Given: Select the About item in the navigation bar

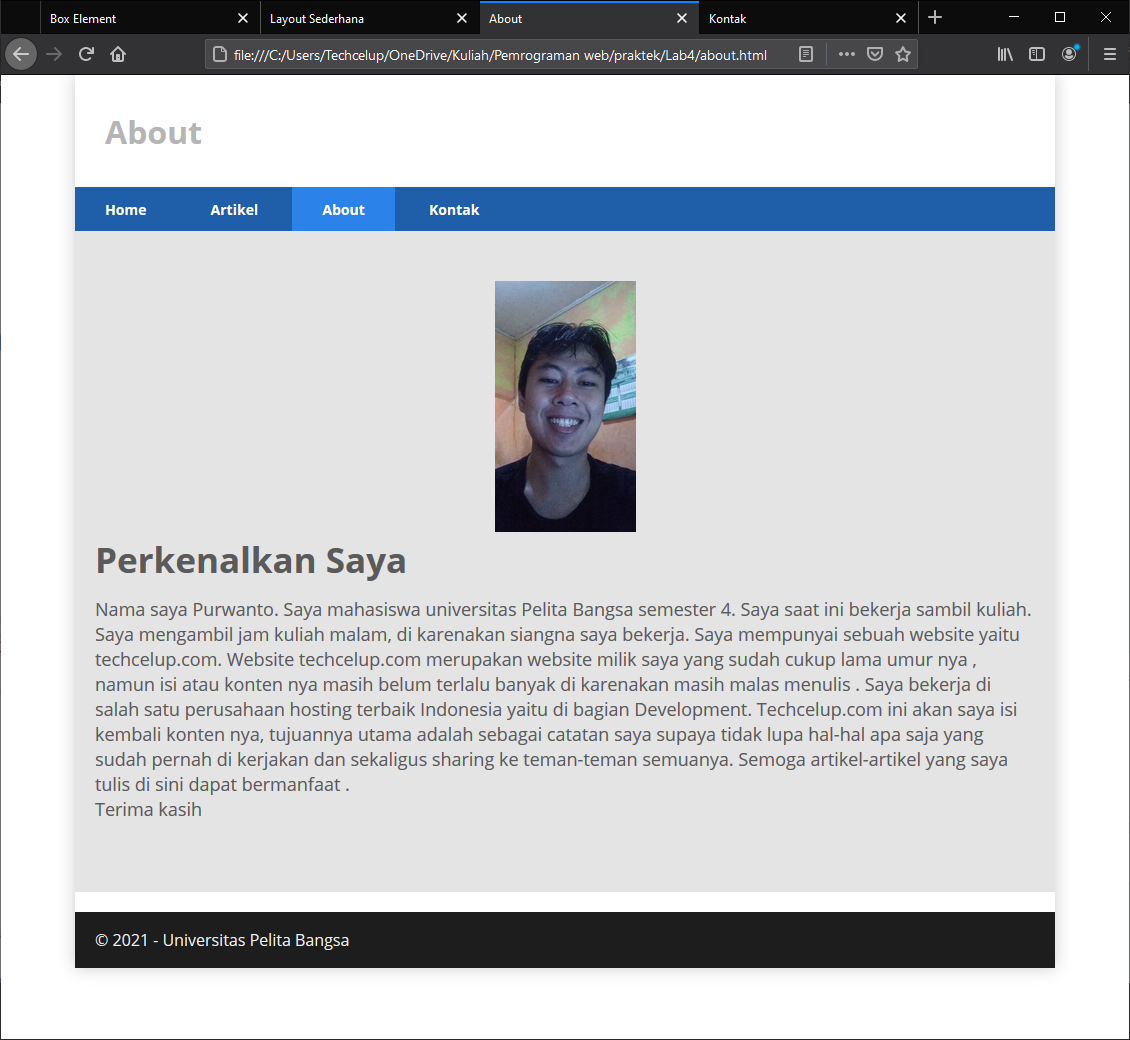Looking at the screenshot, I should pyautogui.click(x=343, y=209).
